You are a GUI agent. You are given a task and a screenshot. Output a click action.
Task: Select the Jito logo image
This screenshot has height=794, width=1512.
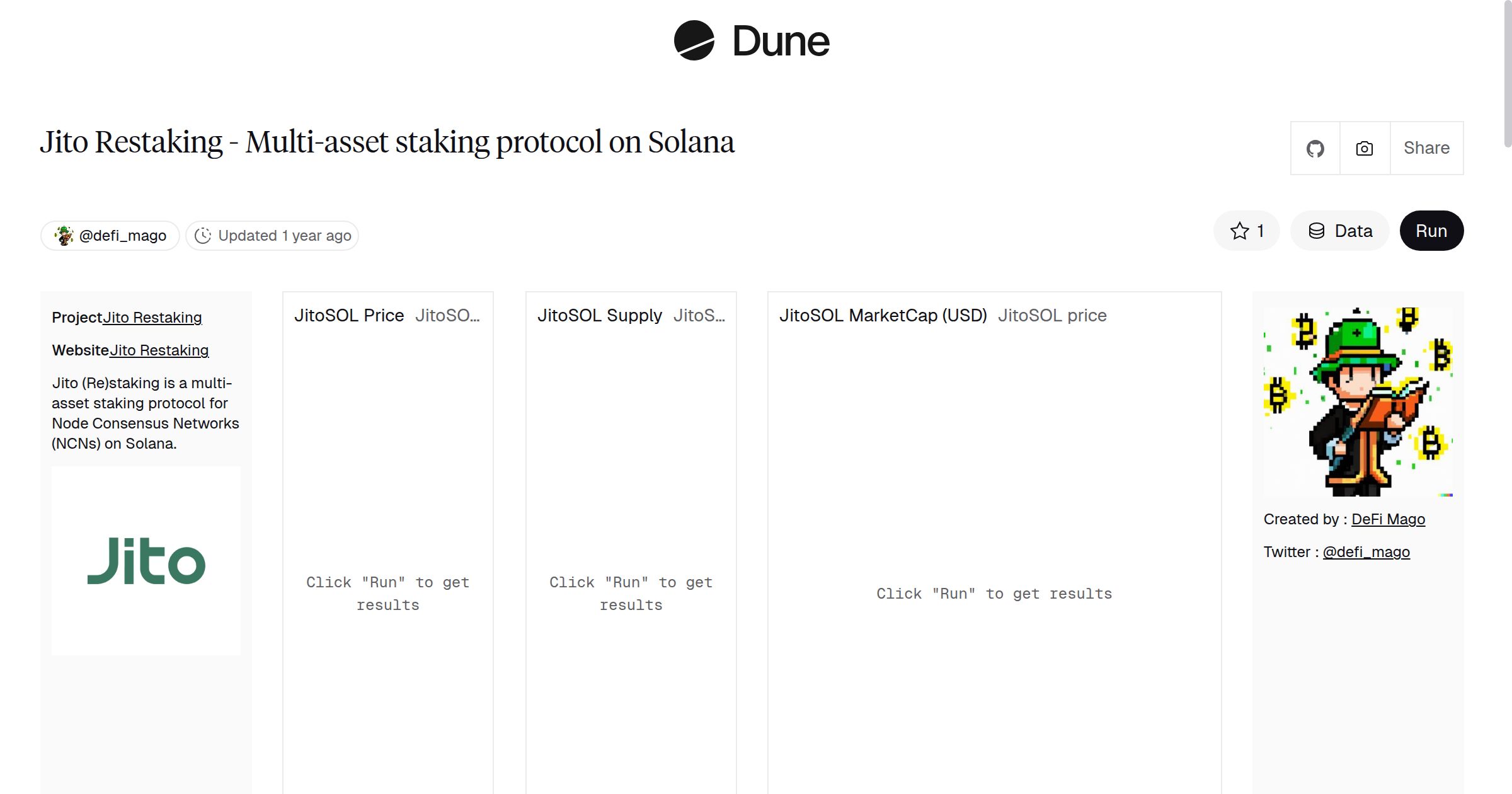click(146, 560)
